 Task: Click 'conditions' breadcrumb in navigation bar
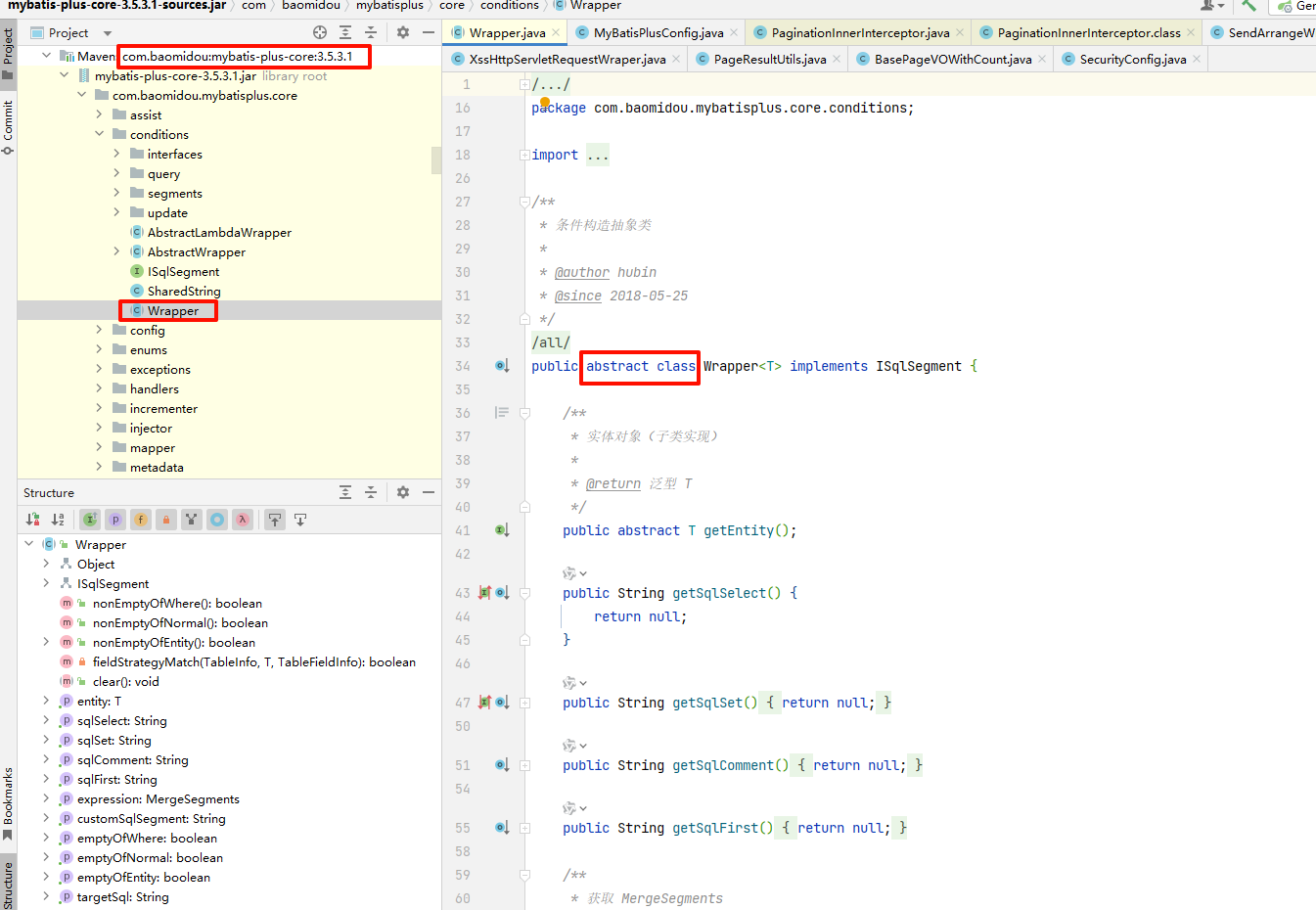pyautogui.click(x=509, y=5)
